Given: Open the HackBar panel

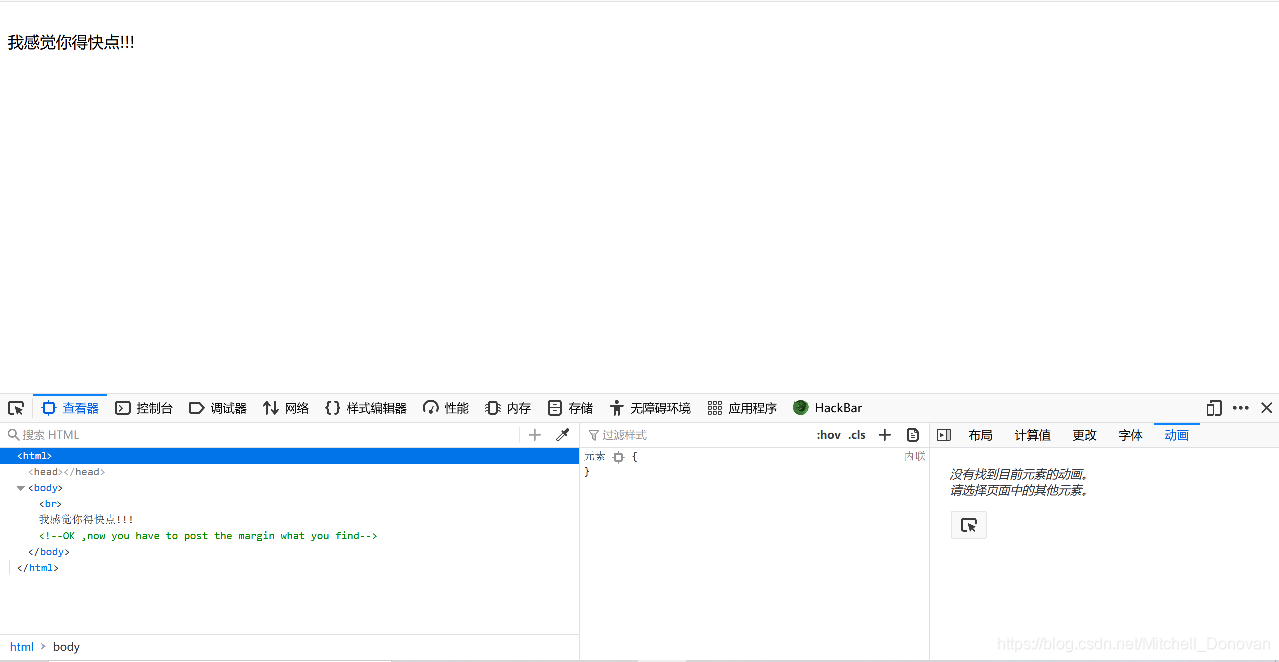Looking at the screenshot, I should [827, 408].
